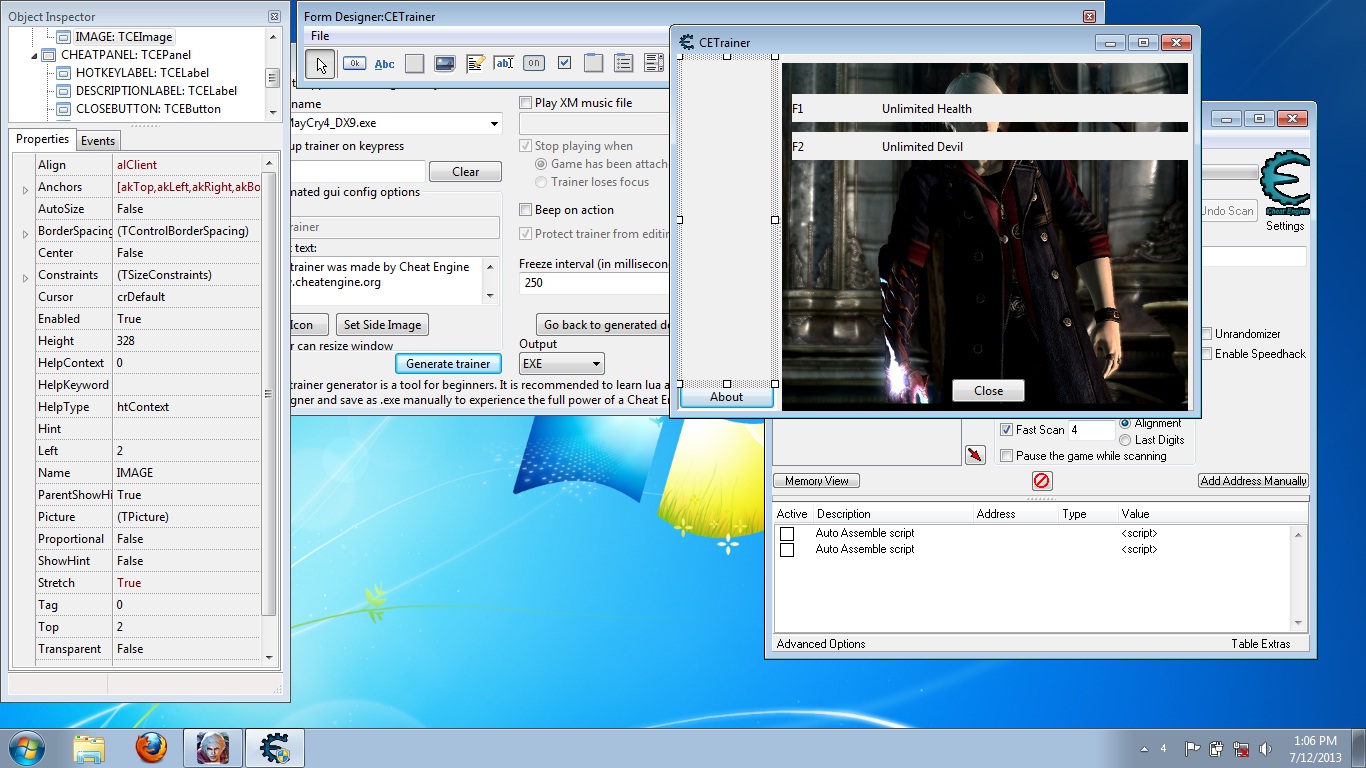Click the Freeze interval input field

pos(592,283)
